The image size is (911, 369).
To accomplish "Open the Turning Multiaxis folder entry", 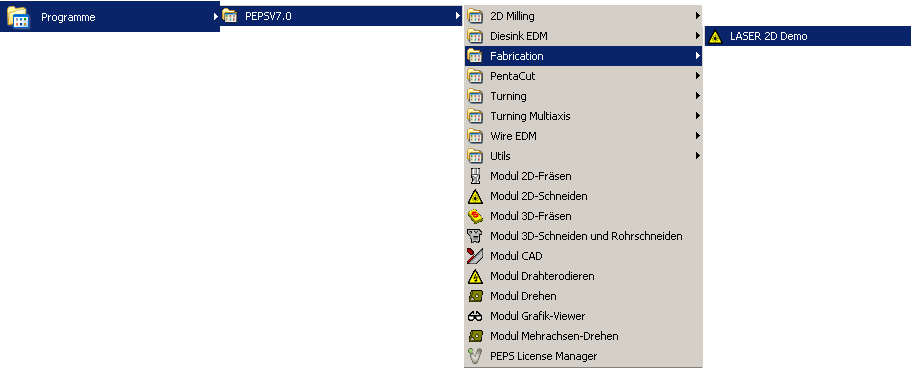I will (583, 116).
